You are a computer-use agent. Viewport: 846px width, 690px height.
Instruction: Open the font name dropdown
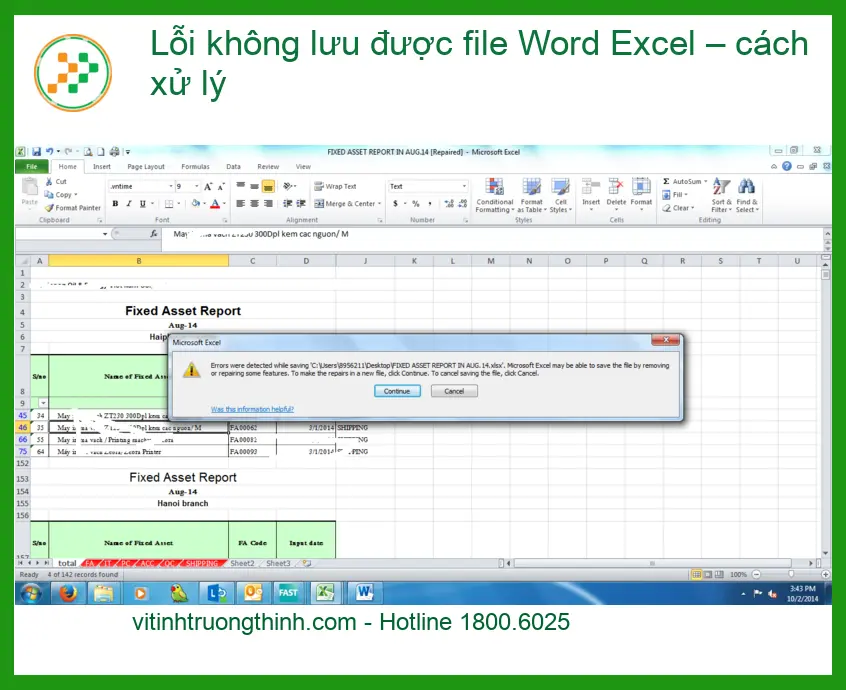coord(171,186)
